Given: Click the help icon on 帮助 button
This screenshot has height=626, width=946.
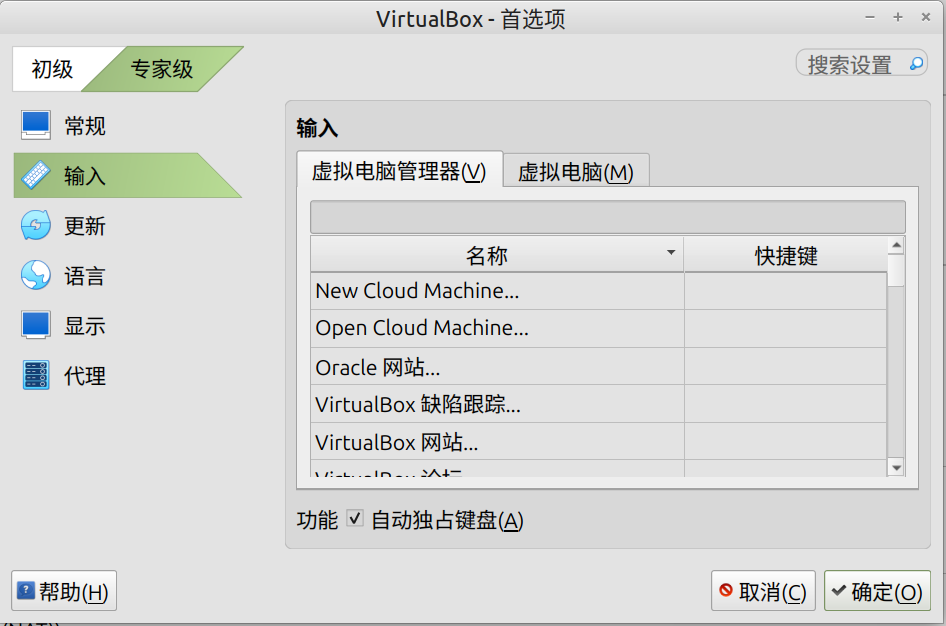Looking at the screenshot, I should point(26,590).
